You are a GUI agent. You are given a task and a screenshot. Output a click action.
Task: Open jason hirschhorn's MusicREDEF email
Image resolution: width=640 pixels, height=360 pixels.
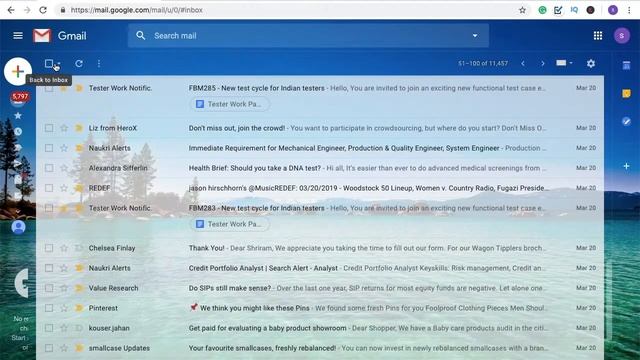[x=320, y=188]
